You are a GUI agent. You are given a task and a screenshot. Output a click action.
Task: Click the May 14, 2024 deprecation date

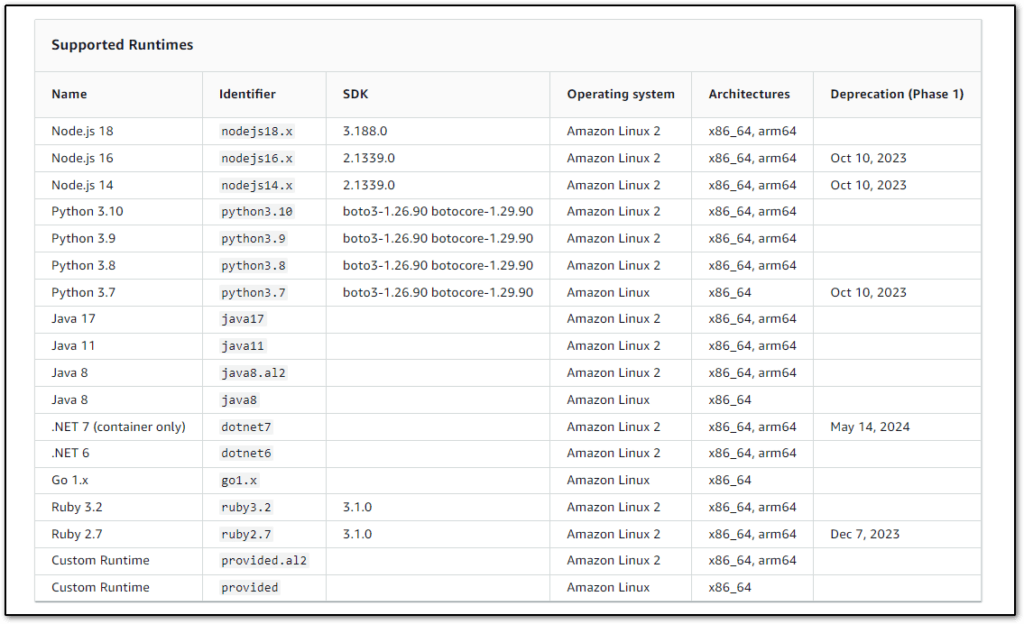pyautogui.click(x=870, y=426)
